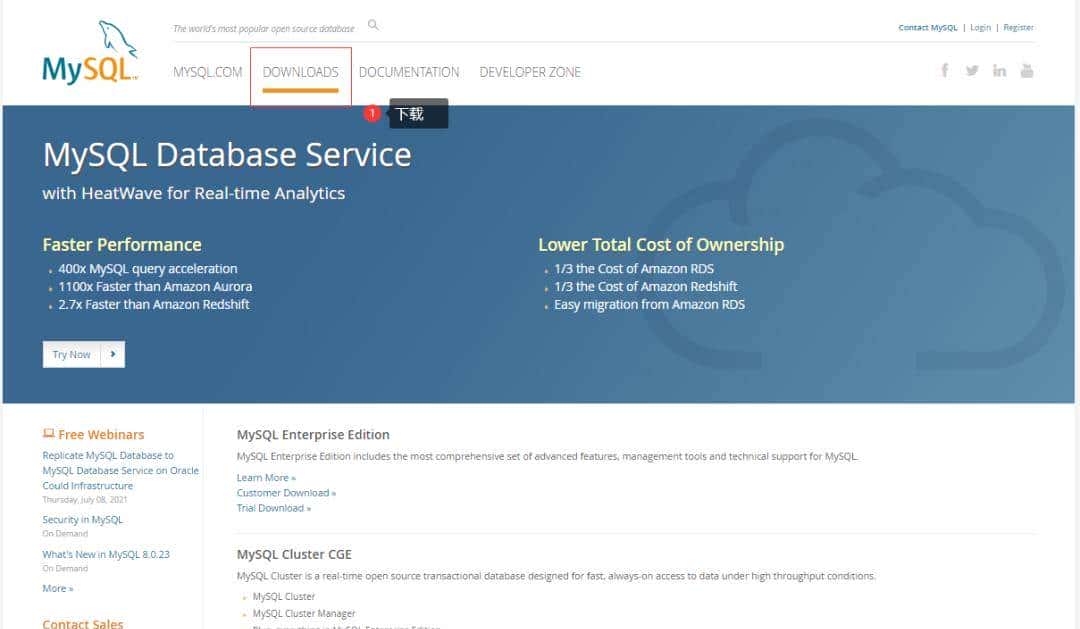This screenshot has width=1080, height=629.
Task: Click the Trial Download link
Action: [x=274, y=507]
